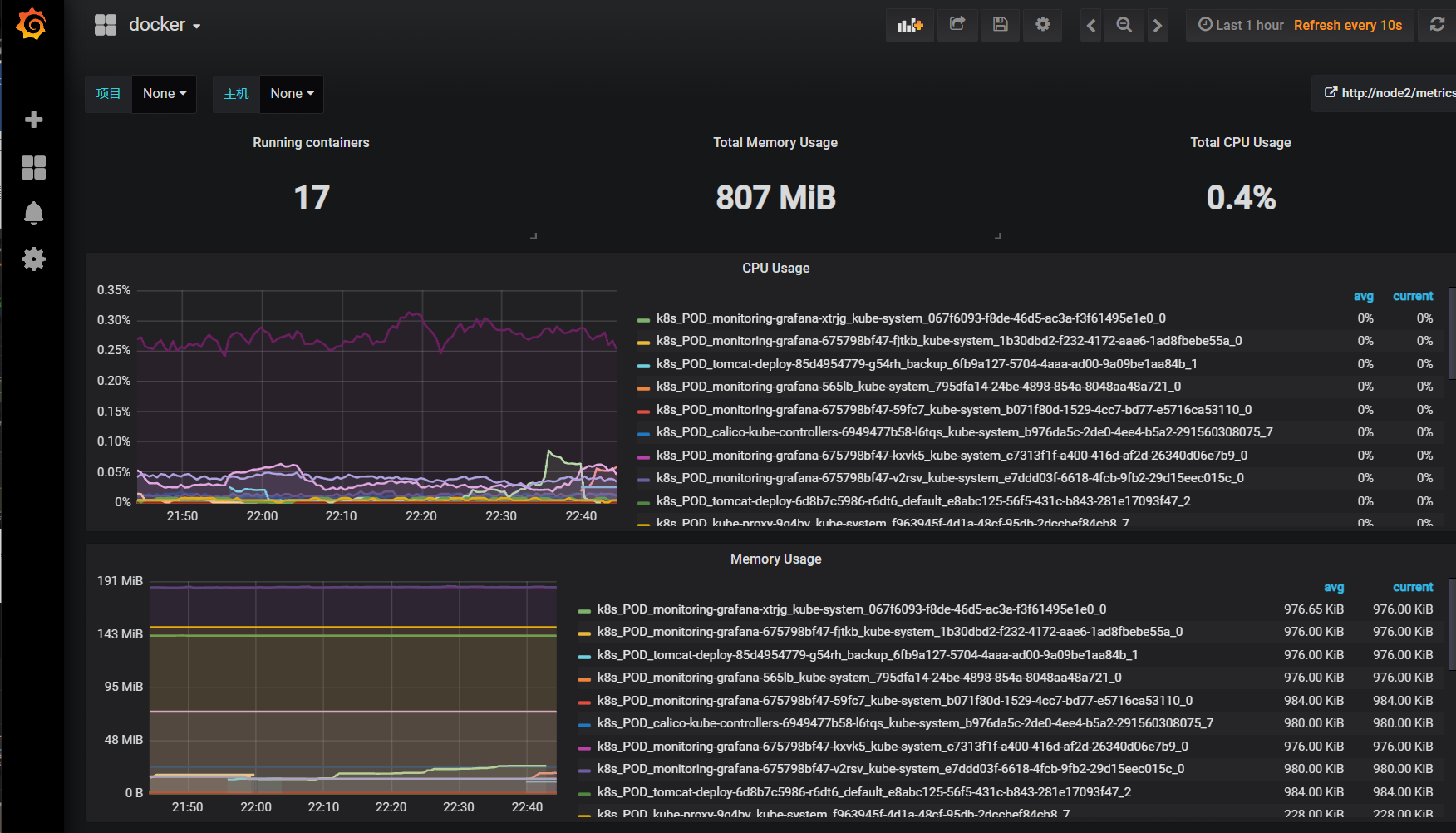This screenshot has width=1456, height=833.
Task: Shift time range back with left arrow
Action: click(1091, 25)
